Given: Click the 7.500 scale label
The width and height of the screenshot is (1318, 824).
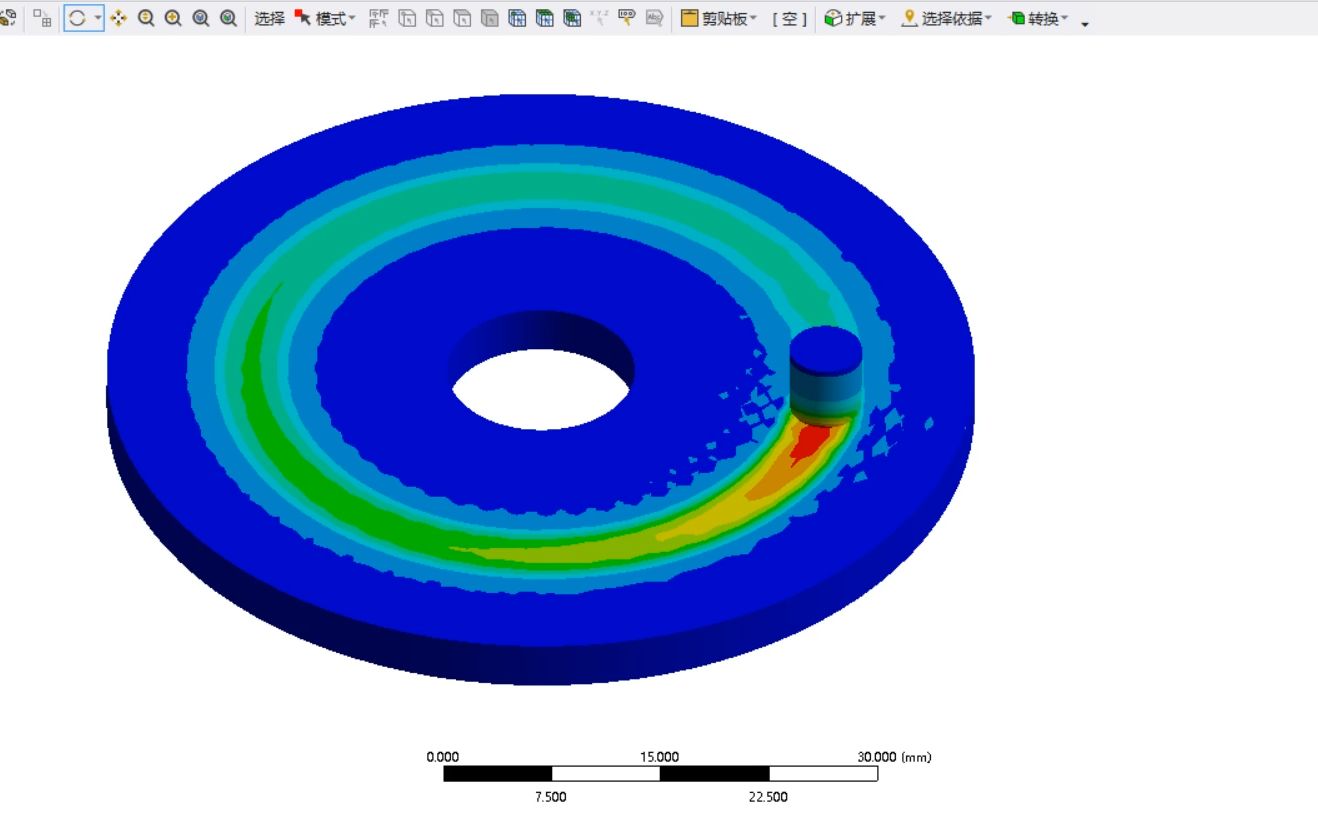Looking at the screenshot, I should [551, 797].
